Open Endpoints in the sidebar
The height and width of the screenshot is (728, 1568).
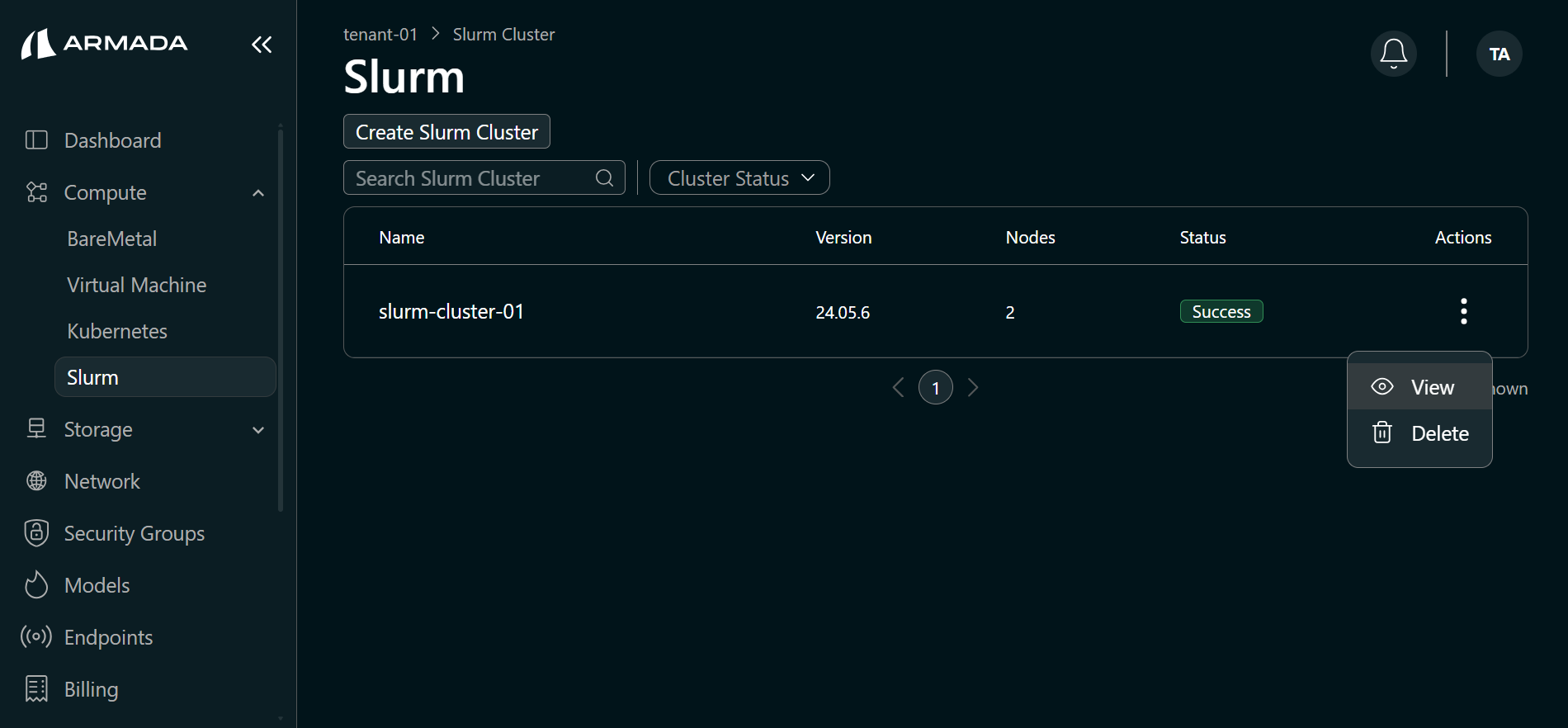click(x=108, y=637)
